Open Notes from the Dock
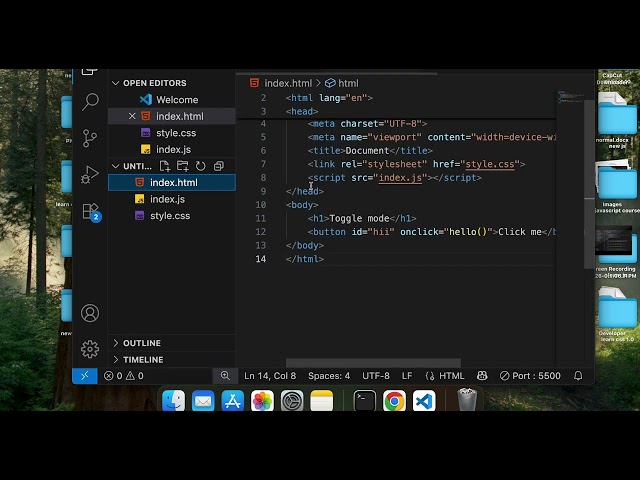Image resolution: width=640 pixels, height=480 pixels. point(322,401)
